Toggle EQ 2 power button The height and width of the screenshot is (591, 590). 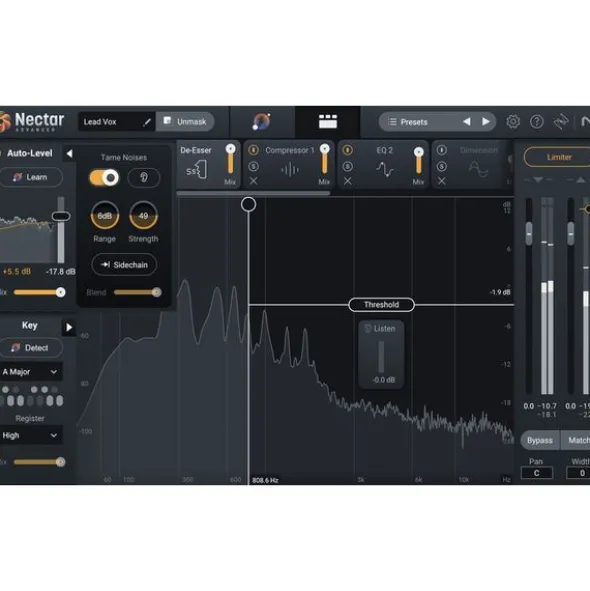pos(348,150)
